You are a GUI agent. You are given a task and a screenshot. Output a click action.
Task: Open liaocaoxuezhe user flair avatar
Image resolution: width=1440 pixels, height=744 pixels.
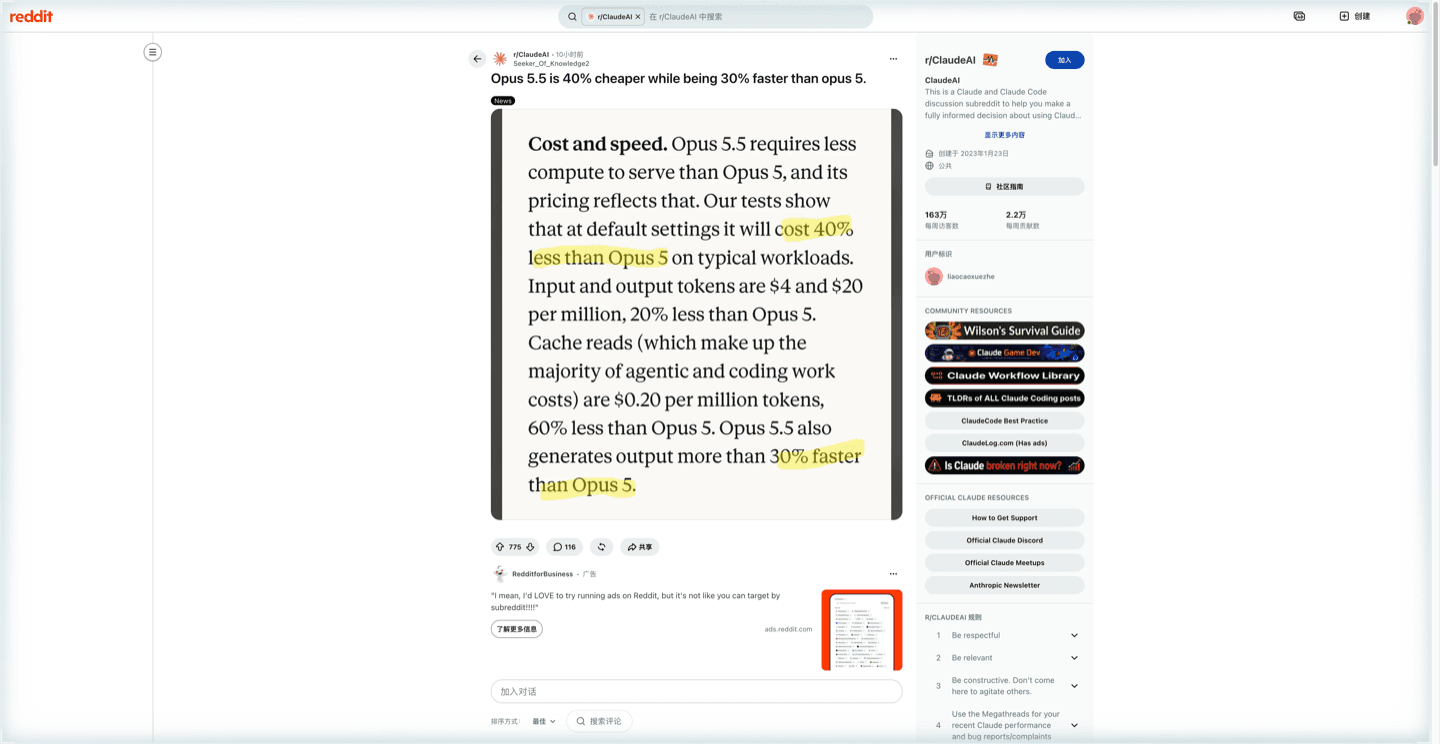pos(934,276)
